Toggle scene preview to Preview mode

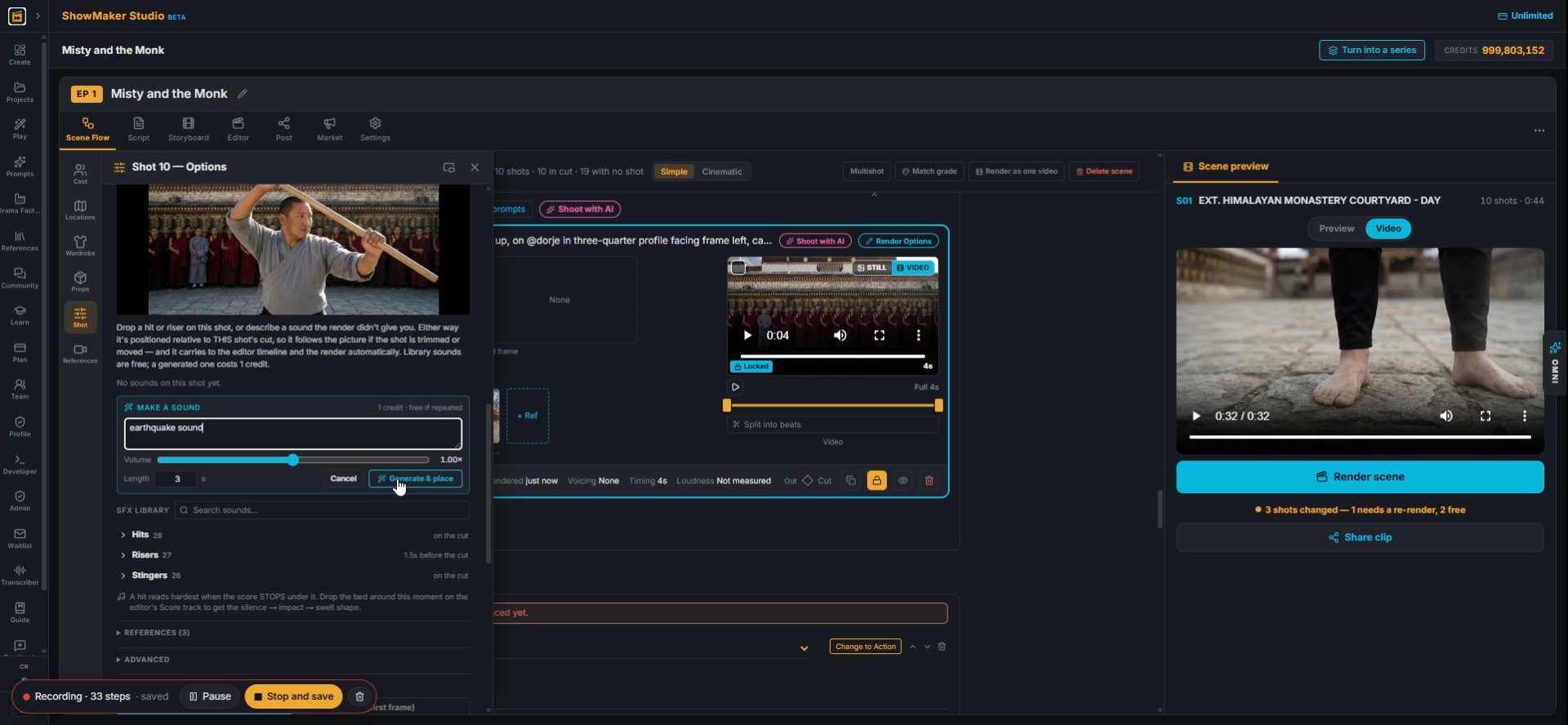[x=1336, y=229]
